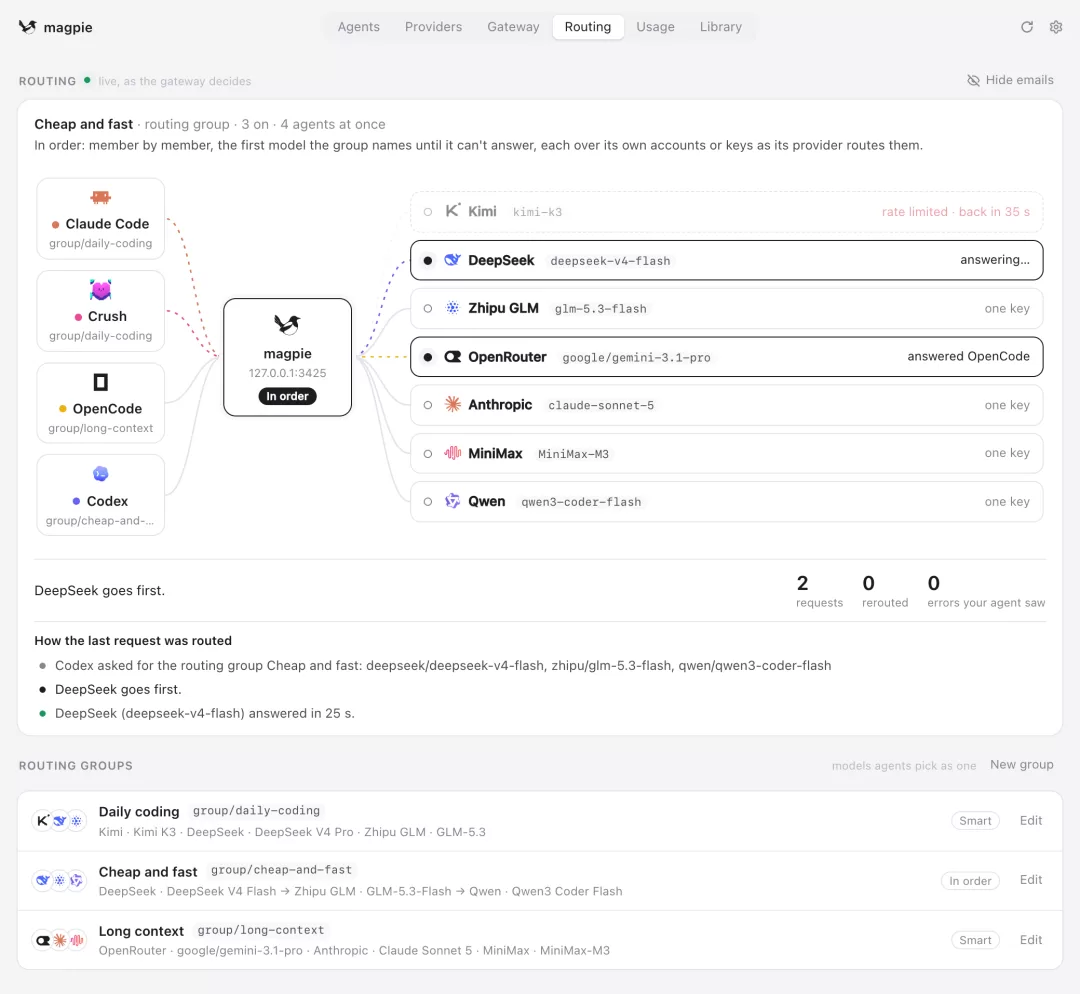Click the group/cheap-and-fast tag in groups list
The height and width of the screenshot is (994, 1080).
click(281, 870)
